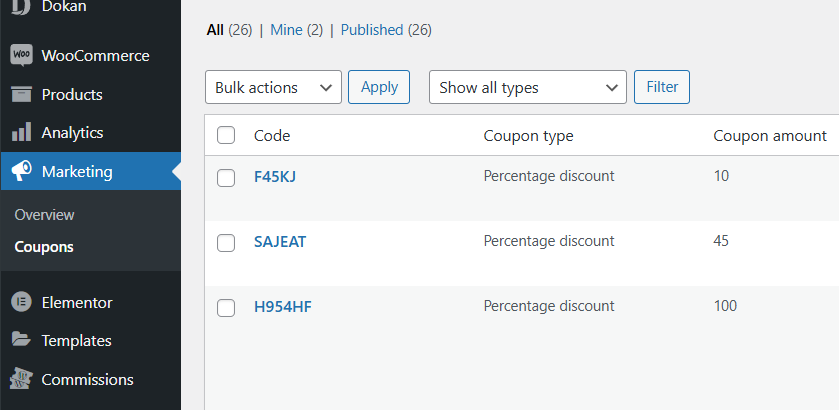Image resolution: width=839 pixels, height=410 pixels.
Task: Toggle the checkbox for coupon H954HF
Action: click(x=226, y=307)
